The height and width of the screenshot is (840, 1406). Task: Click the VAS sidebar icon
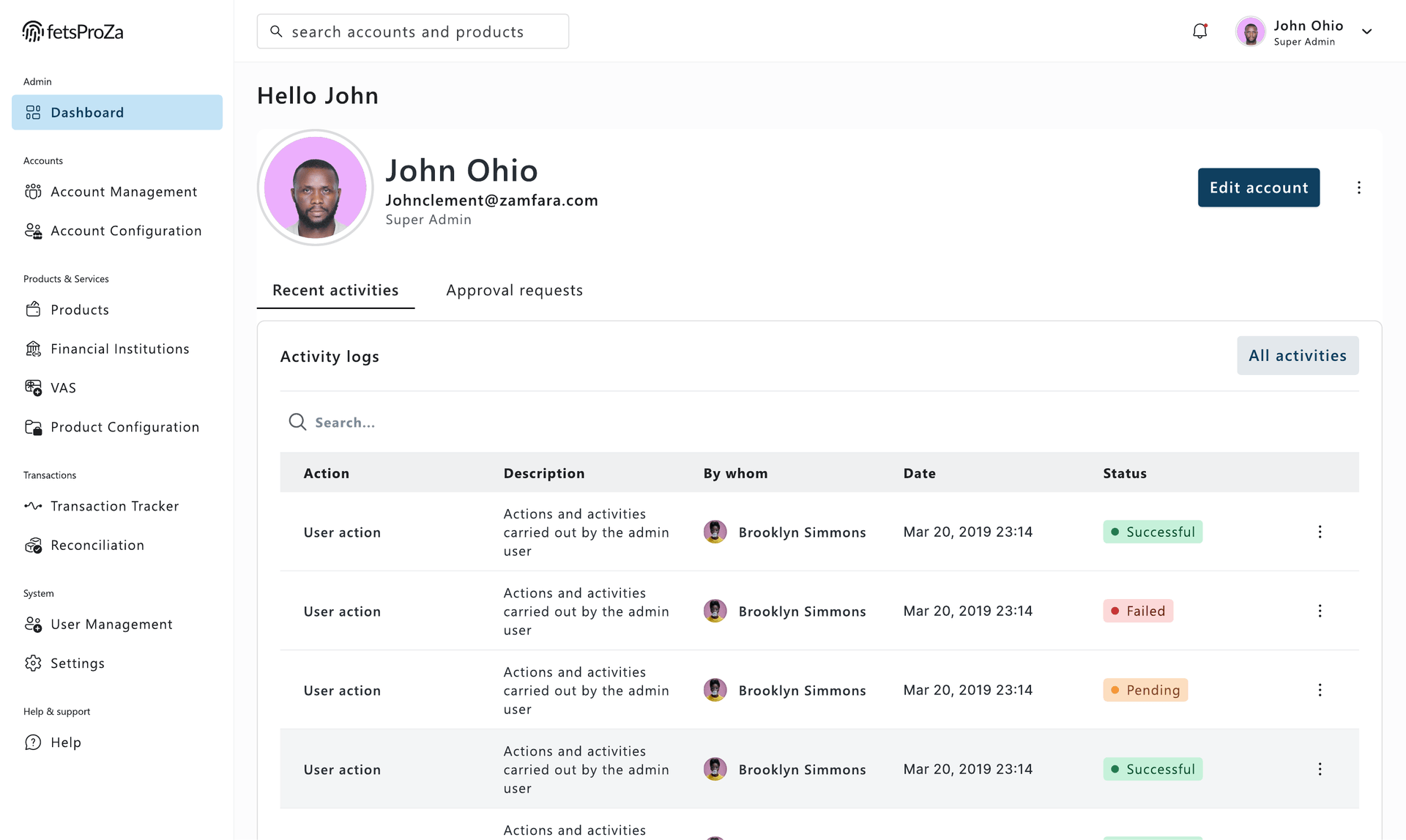tap(33, 387)
